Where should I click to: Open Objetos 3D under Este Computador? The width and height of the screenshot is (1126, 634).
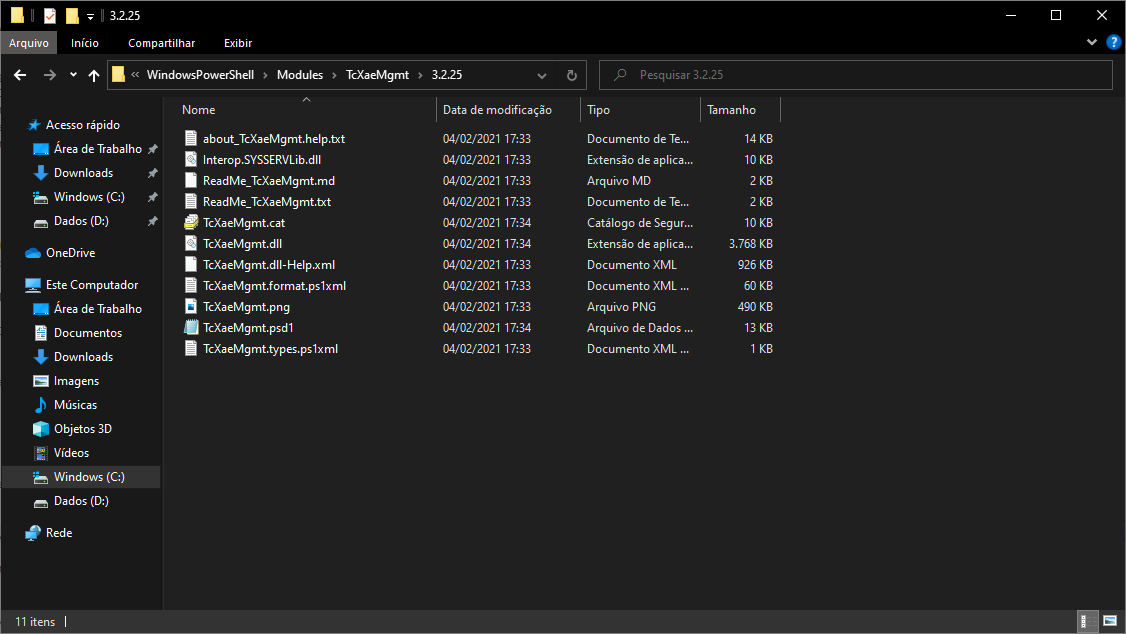point(83,429)
